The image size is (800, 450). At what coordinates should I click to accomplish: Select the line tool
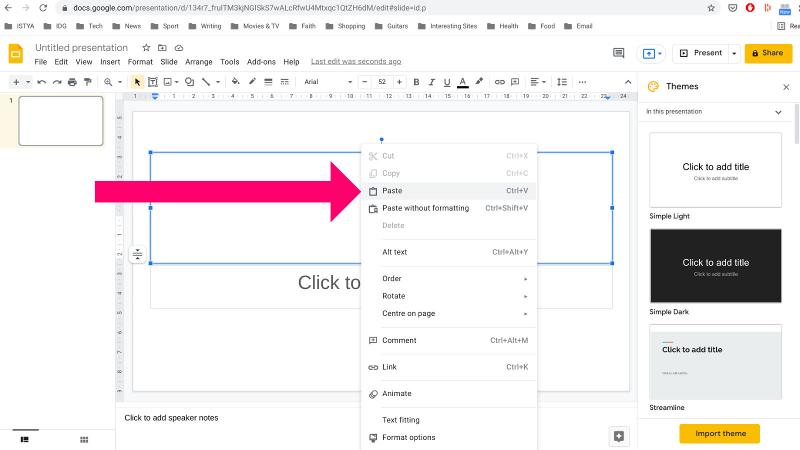[x=206, y=82]
